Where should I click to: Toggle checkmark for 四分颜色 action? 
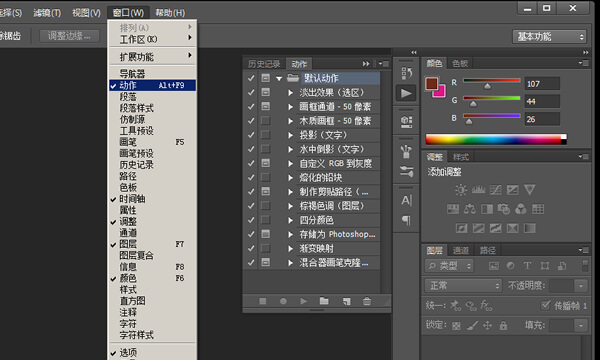(251, 220)
